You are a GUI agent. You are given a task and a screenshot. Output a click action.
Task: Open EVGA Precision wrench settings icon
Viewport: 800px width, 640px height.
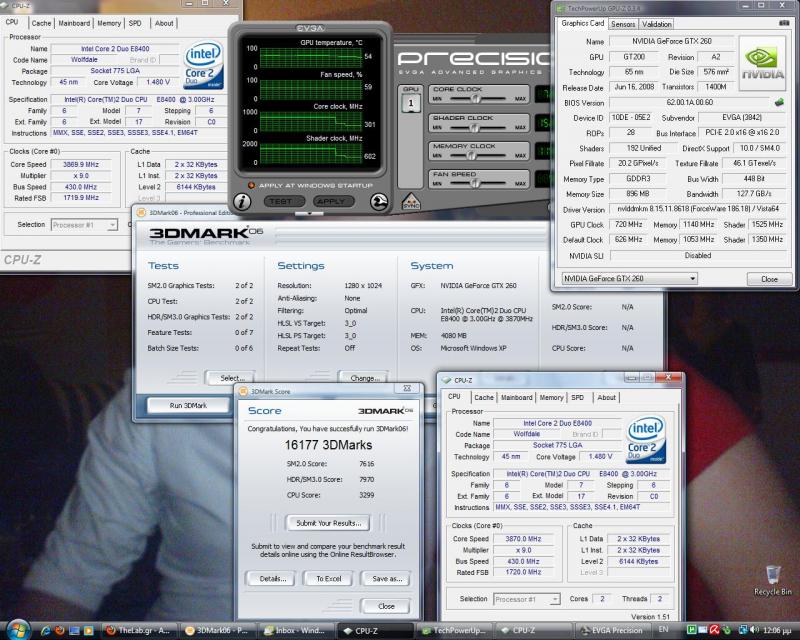pos(379,202)
